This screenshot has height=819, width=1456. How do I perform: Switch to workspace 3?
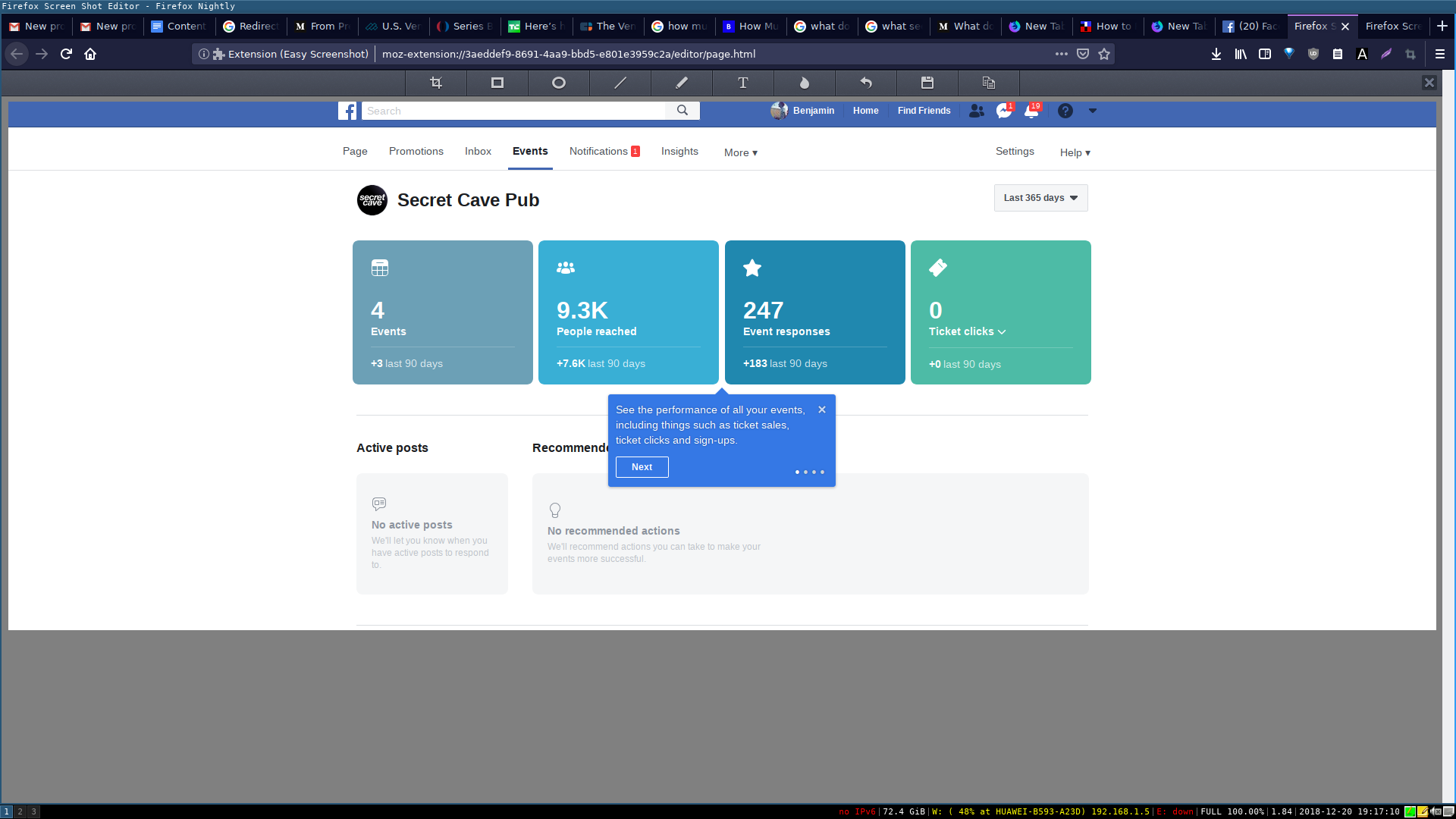tap(33, 811)
